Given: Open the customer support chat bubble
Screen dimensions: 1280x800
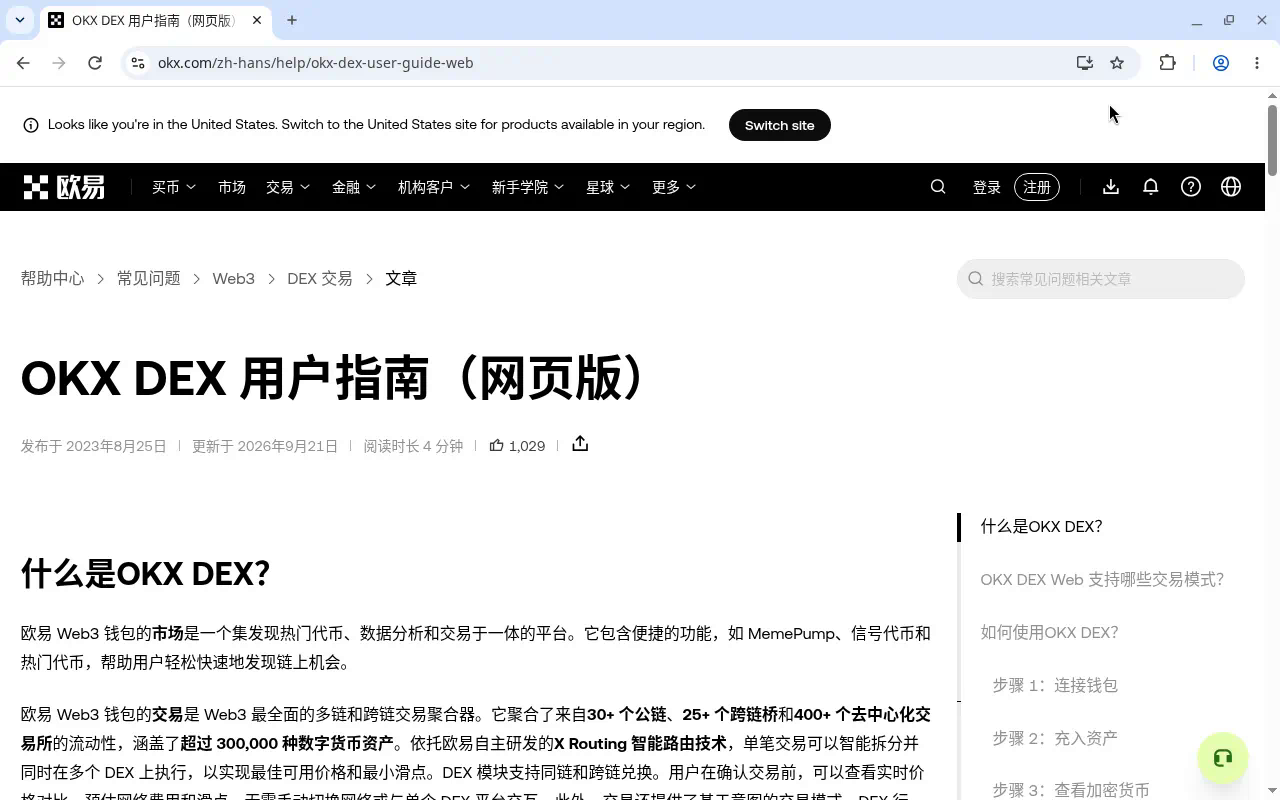Looking at the screenshot, I should (1222, 758).
